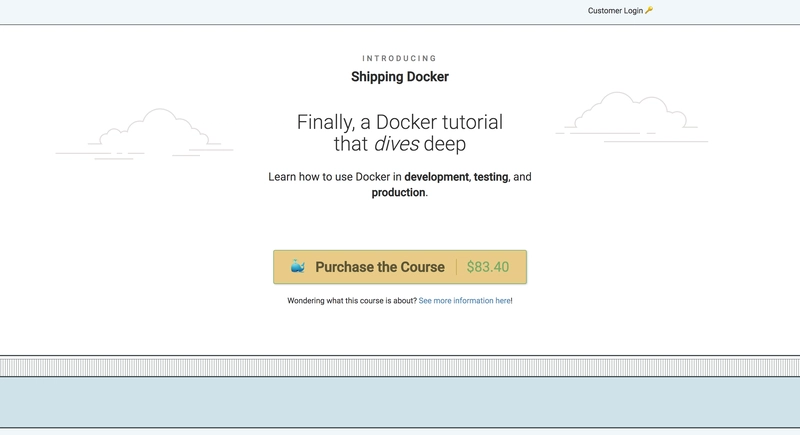This screenshot has height=435, width=800.
Task: Click the $83.40 price on the button
Action: pyautogui.click(x=488, y=267)
